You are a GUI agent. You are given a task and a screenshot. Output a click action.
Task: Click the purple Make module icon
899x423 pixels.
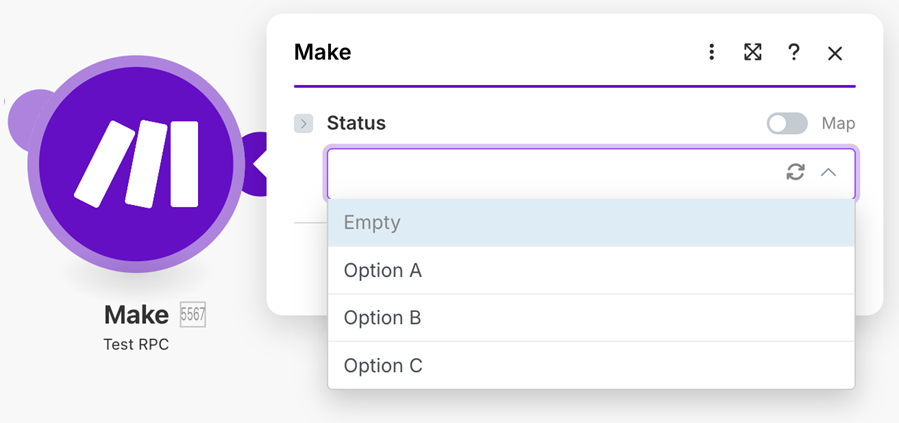tap(136, 160)
